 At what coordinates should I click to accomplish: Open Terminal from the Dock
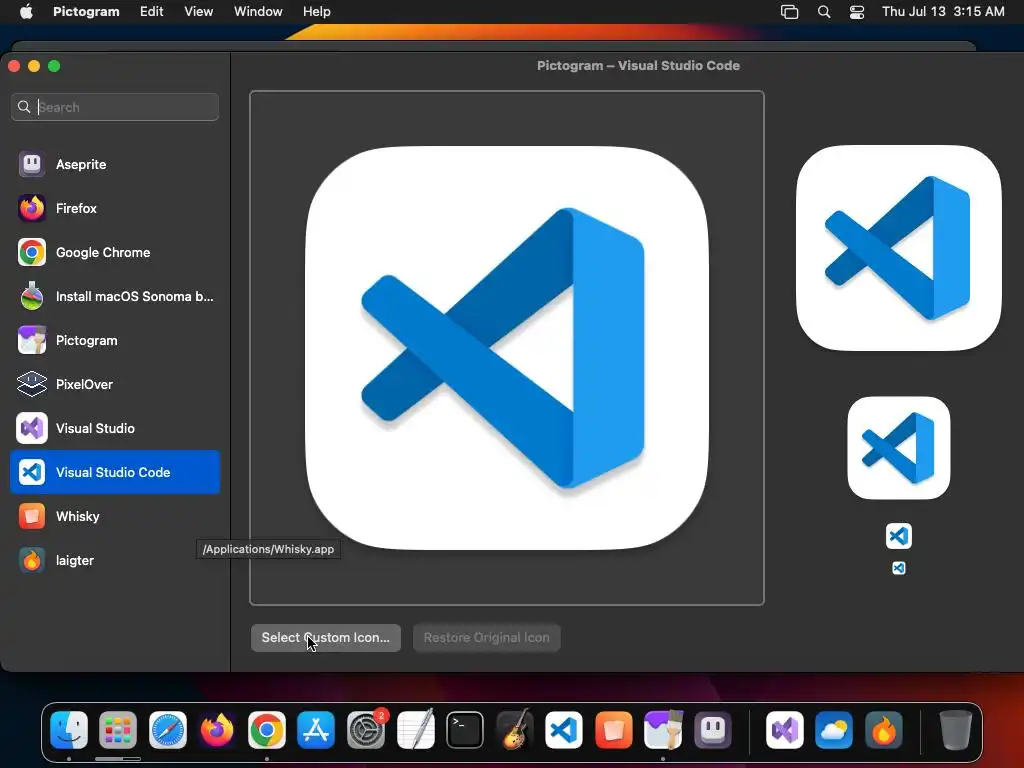(x=465, y=729)
